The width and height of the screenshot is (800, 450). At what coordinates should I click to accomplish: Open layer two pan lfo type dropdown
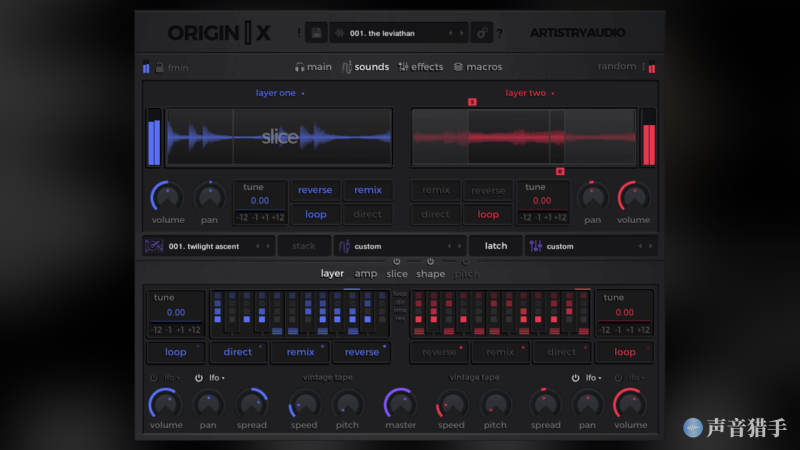pos(593,378)
